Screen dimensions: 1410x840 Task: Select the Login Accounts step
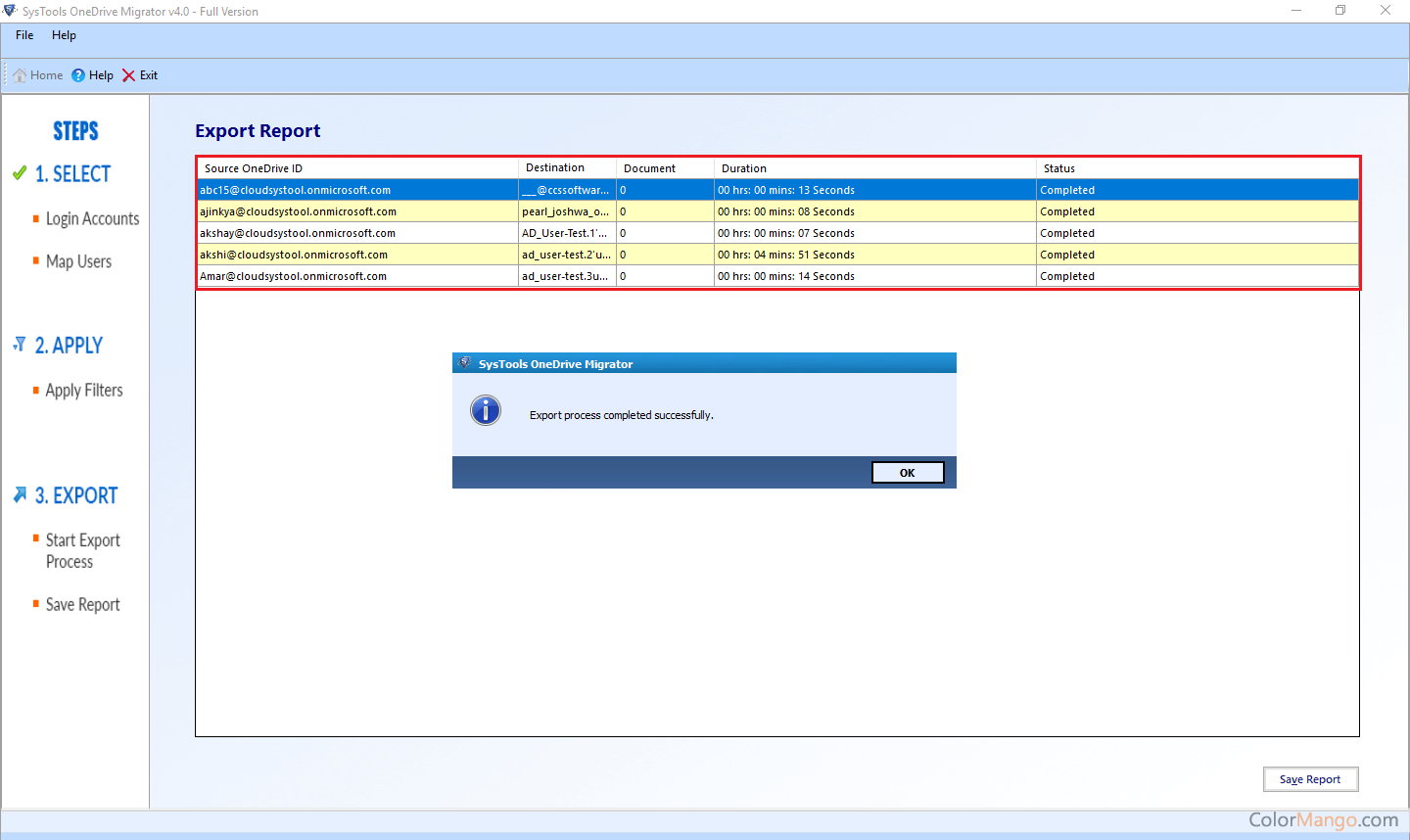(92, 219)
